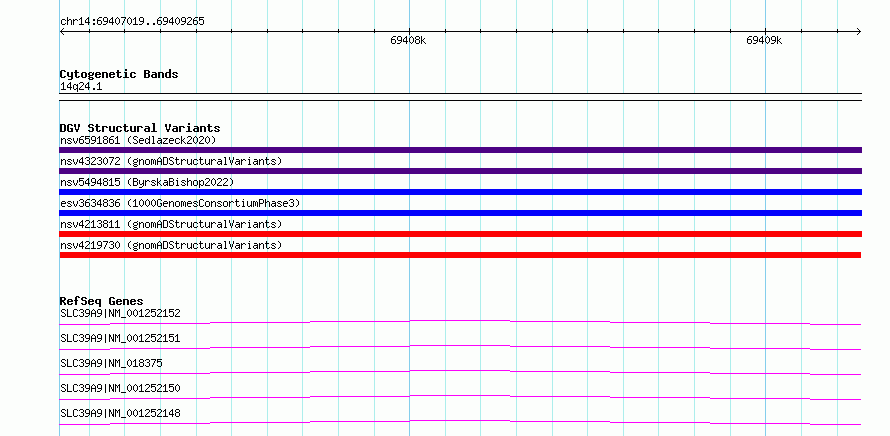Open transcript SLC39A9|NM_001252148 label
Screen dimensions: 890x436
coord(120,413)
